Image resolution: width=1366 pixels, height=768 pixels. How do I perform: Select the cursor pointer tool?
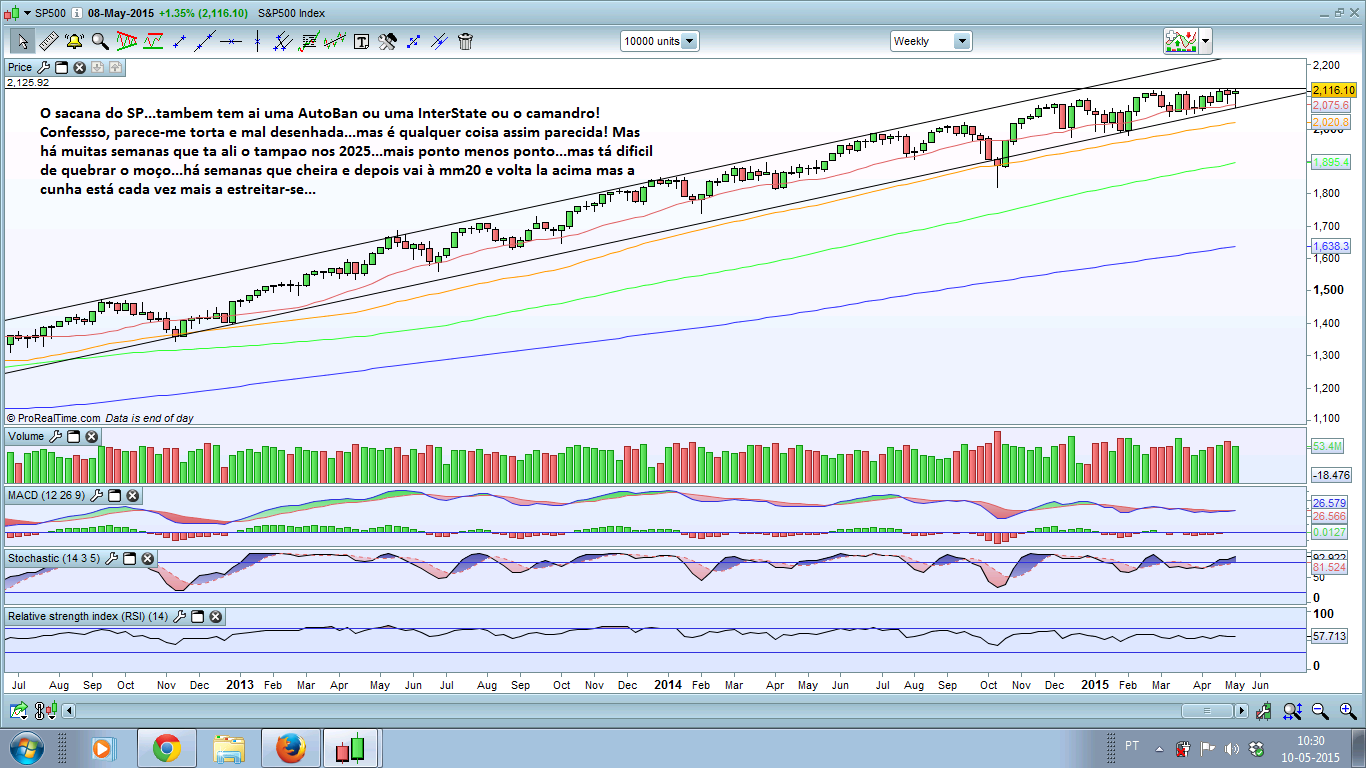coord(22,41)
